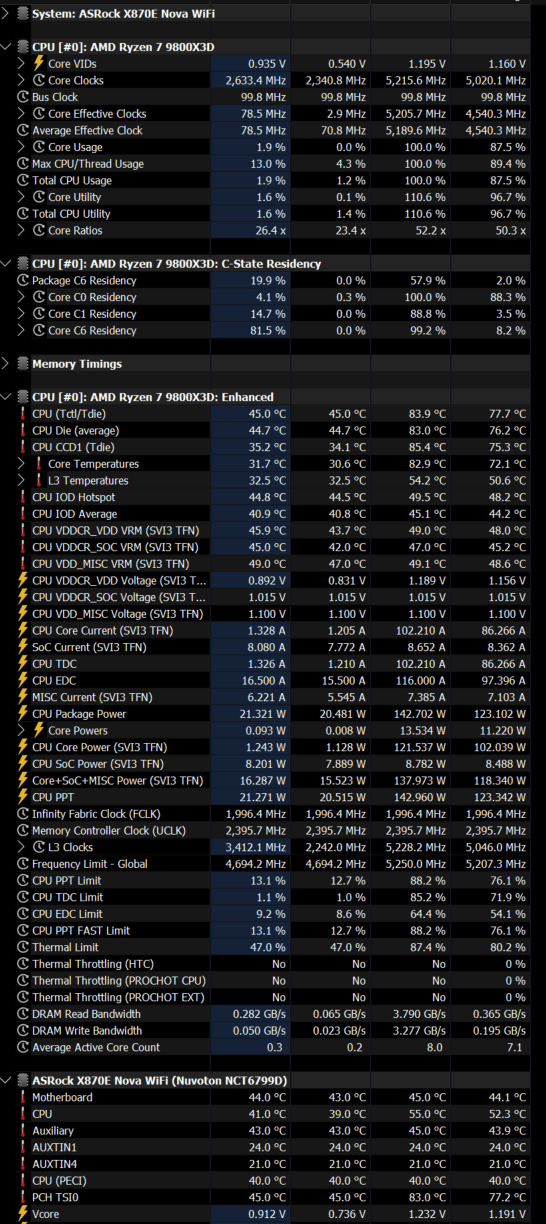Click the Average Effective Clock icon

tap(23, 130)
